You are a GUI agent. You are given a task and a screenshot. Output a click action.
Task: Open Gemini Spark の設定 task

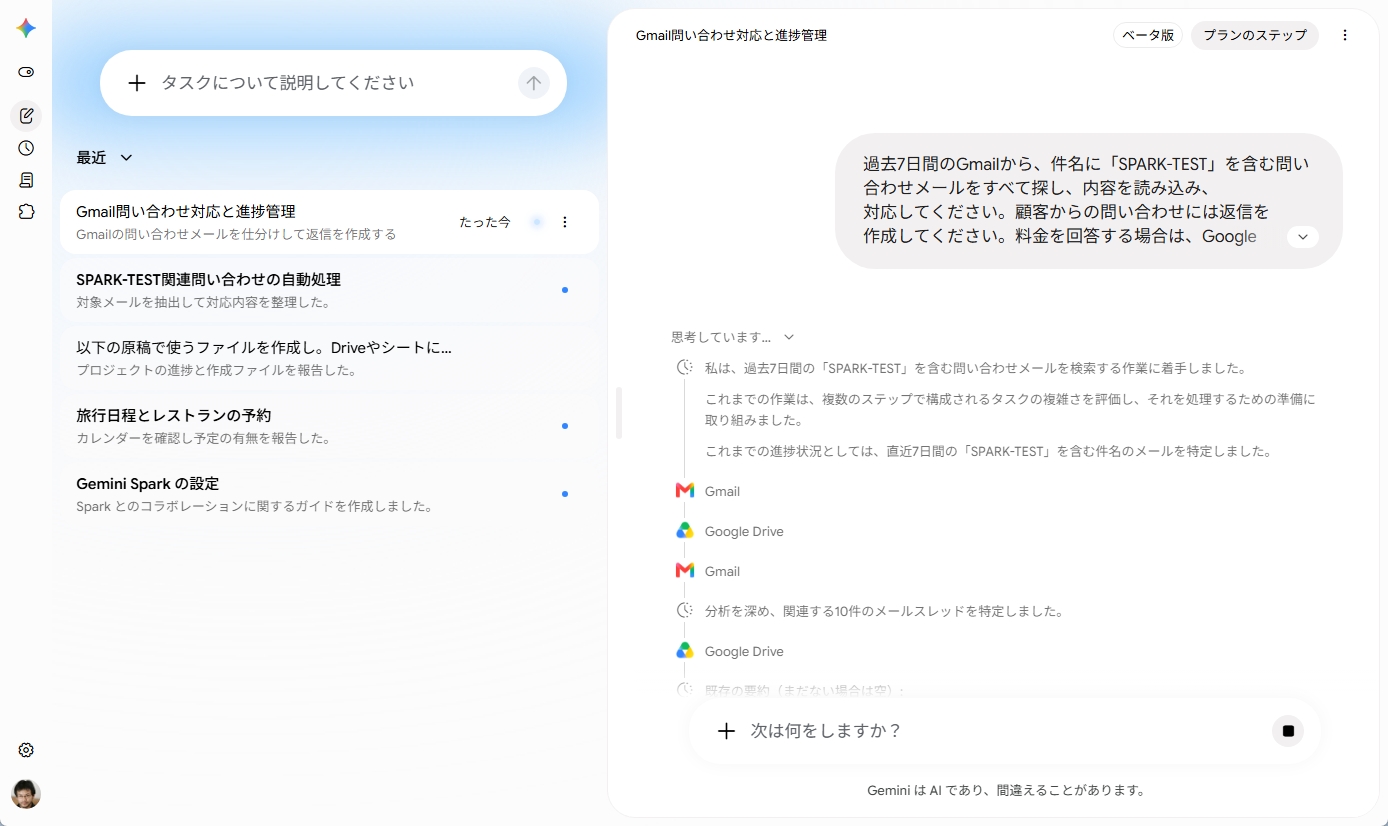tap(329, 494)
